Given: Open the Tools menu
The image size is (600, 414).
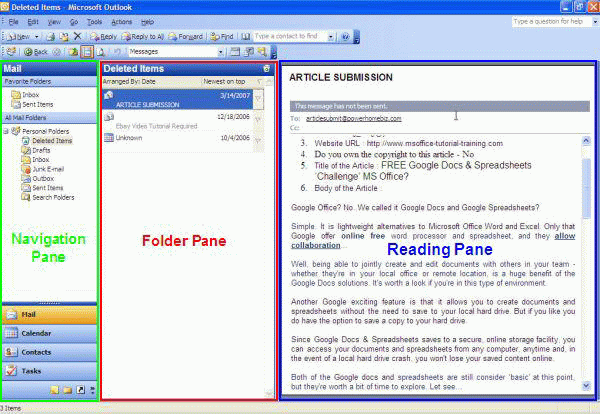Looking at the screenshot, I should [x=94, y=22].
